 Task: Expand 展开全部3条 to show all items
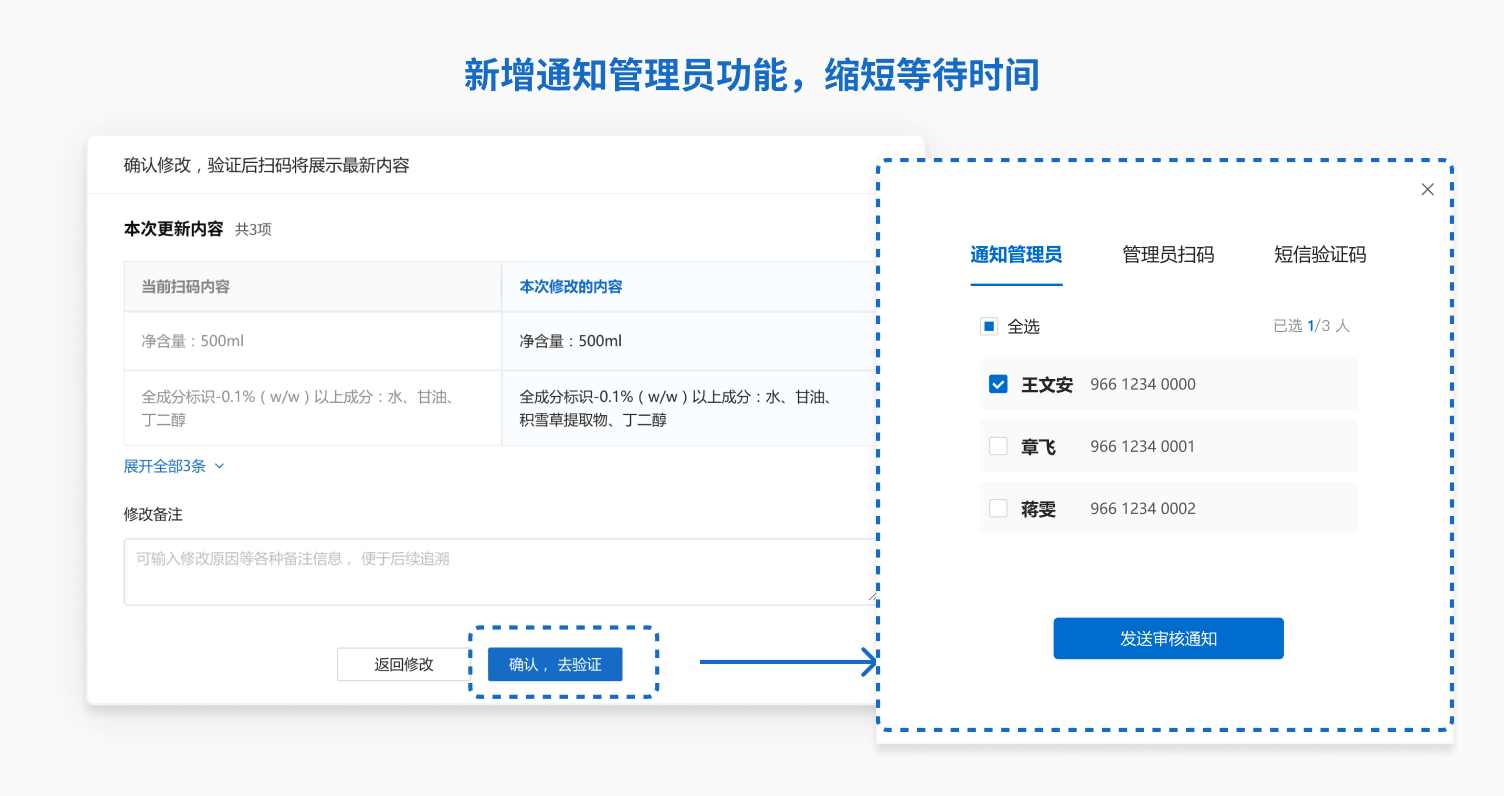tap(166, 466)
